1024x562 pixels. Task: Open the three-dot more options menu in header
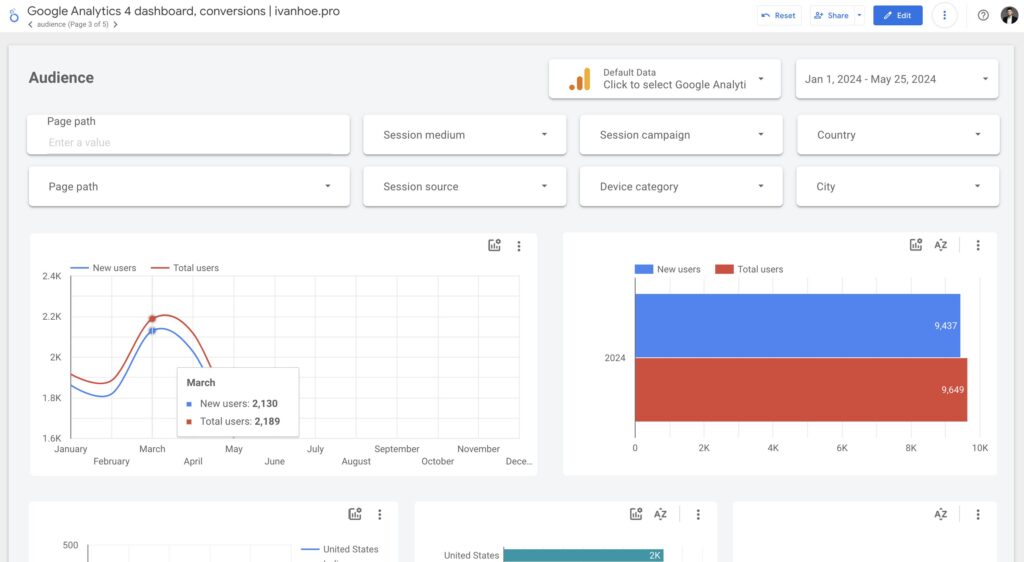coord(944,16)
